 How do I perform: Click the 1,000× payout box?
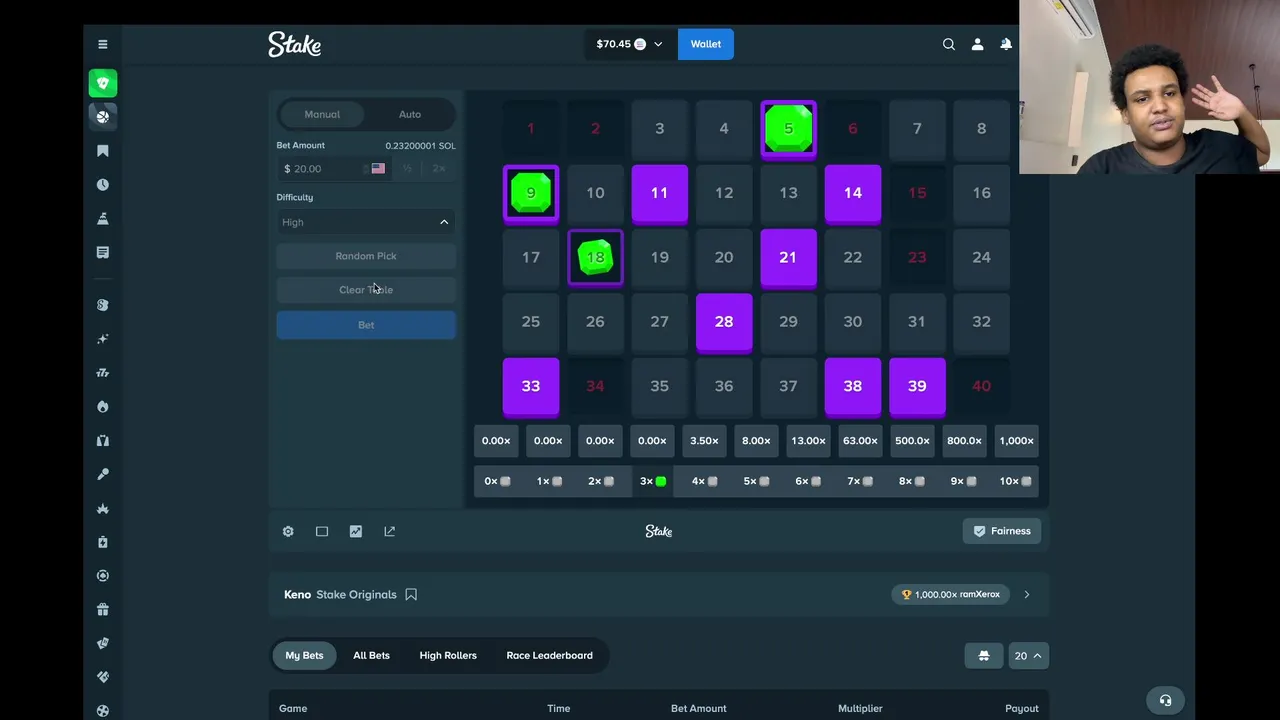[1016, 441]
